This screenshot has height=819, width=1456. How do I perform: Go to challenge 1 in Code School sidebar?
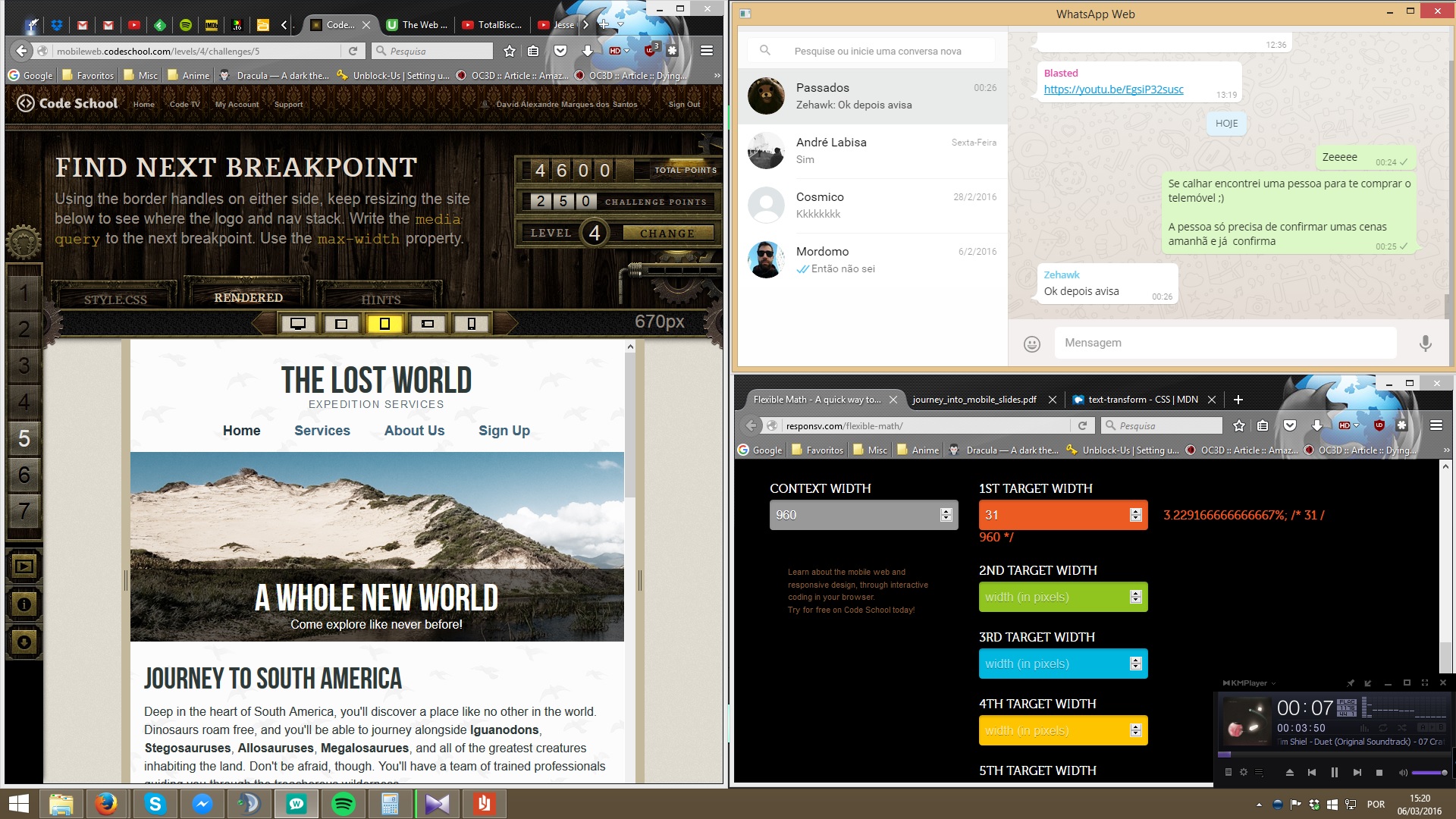(24, 293)
